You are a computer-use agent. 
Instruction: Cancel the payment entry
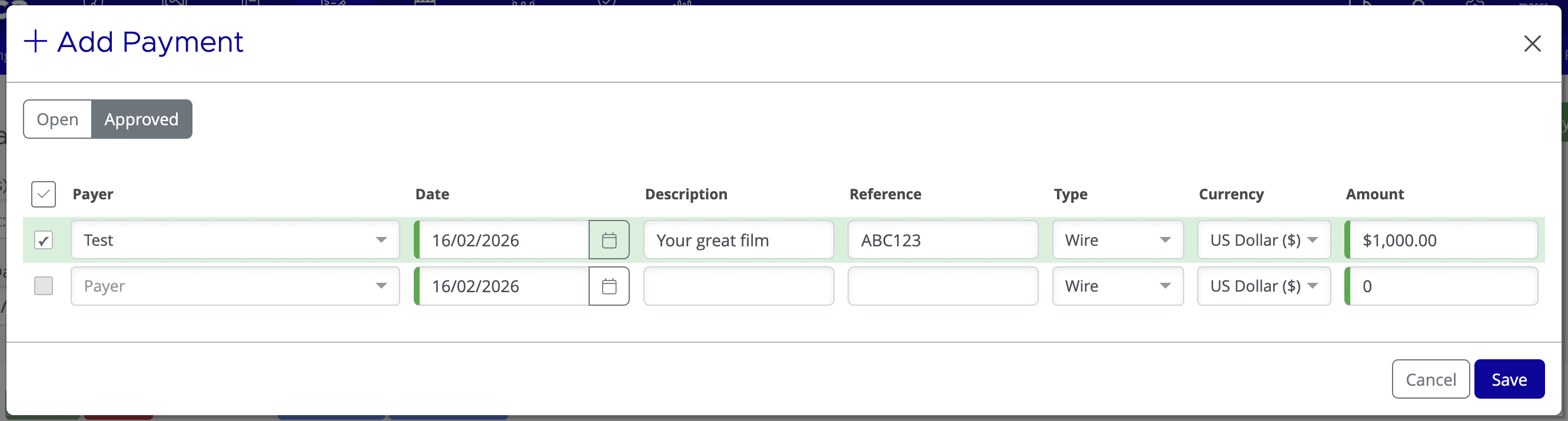(1430, 379)
